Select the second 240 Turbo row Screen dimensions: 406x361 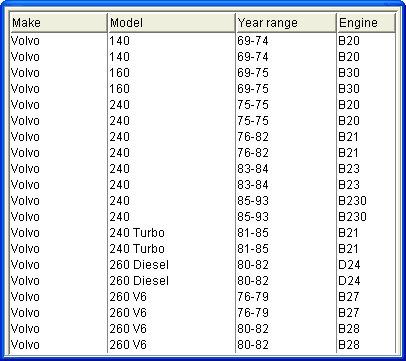[203, 249]
